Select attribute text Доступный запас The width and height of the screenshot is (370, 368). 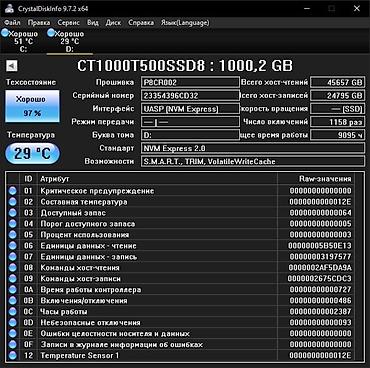pos(73,213)
